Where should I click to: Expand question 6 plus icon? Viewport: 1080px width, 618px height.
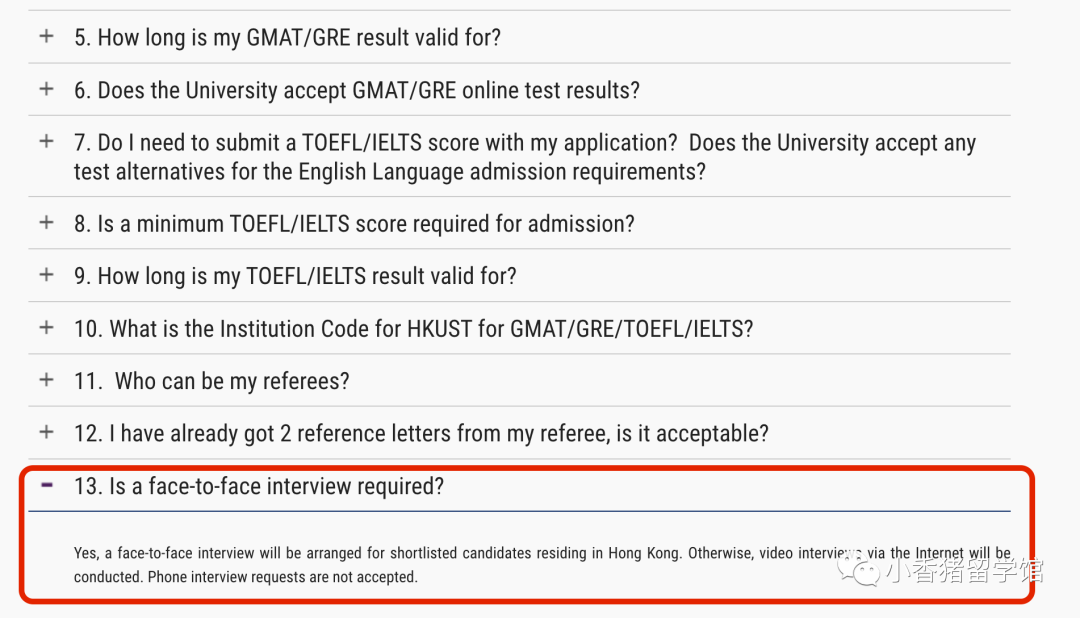click(x=46, y=89)
